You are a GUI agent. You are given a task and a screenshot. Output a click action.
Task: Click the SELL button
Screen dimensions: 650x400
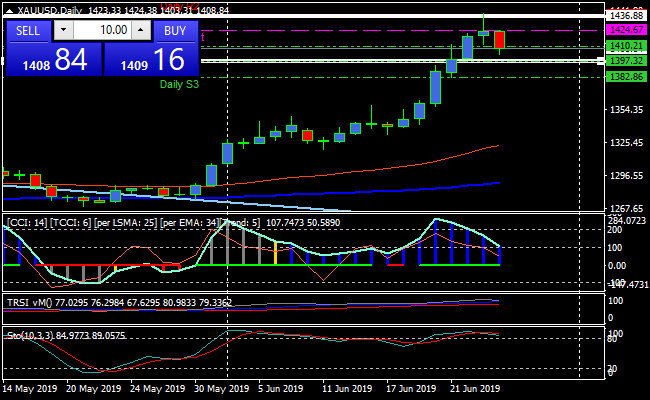point(28,31)
